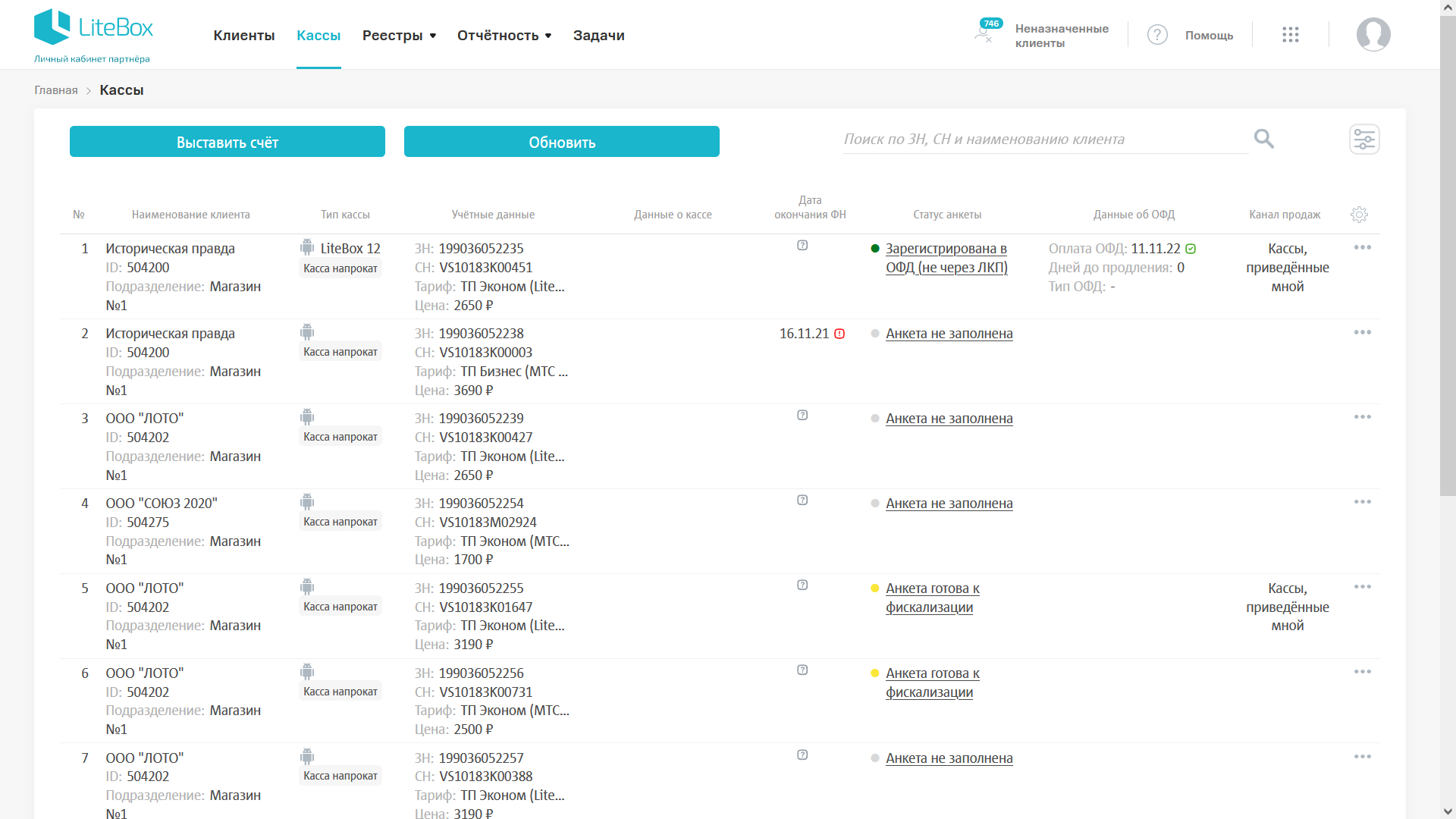
Task: Open row actions menu for ЗН 199036052235
Action: pos(1363,248)
